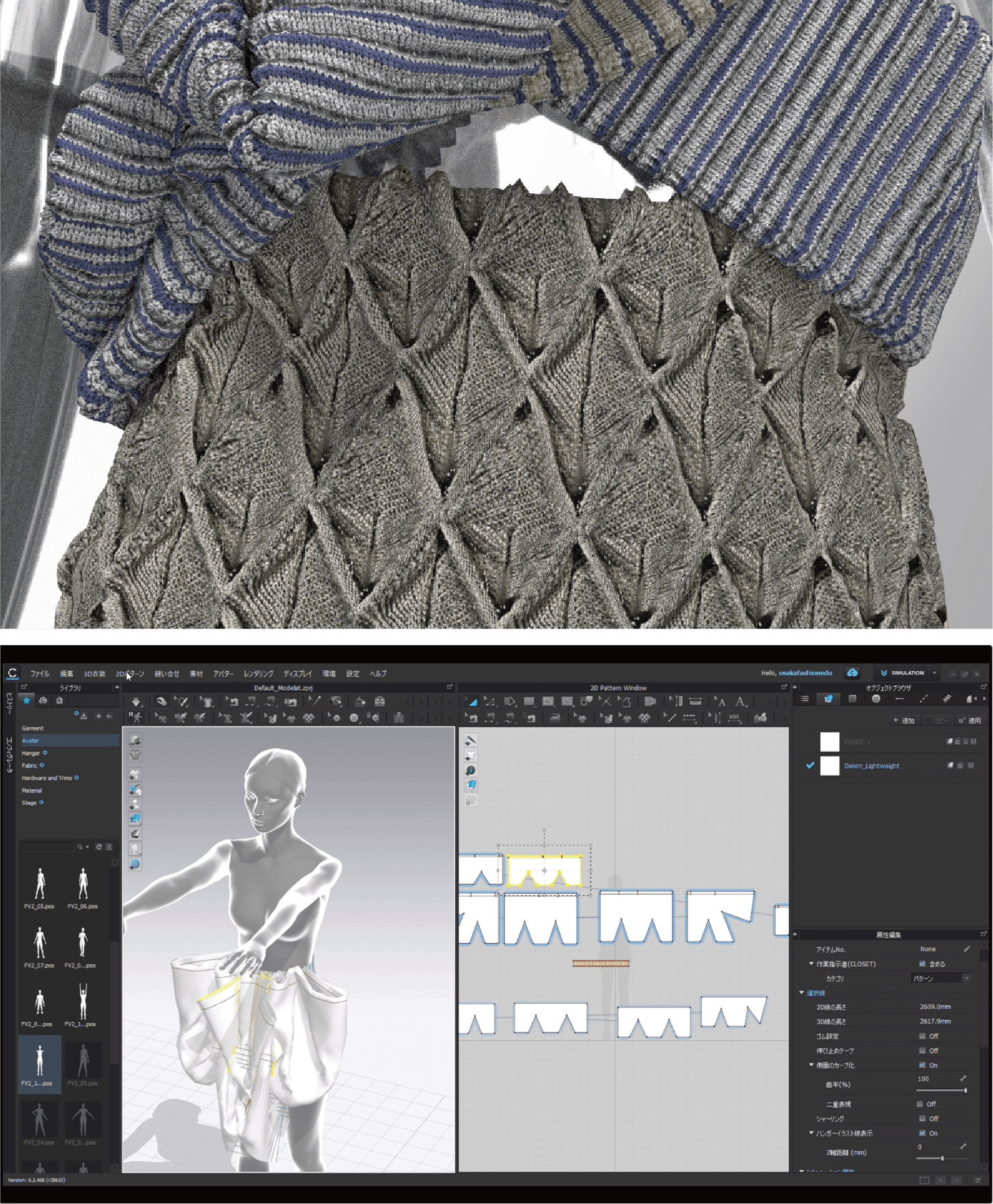Click the 追加 button in Object Browser

click(904, 720)
